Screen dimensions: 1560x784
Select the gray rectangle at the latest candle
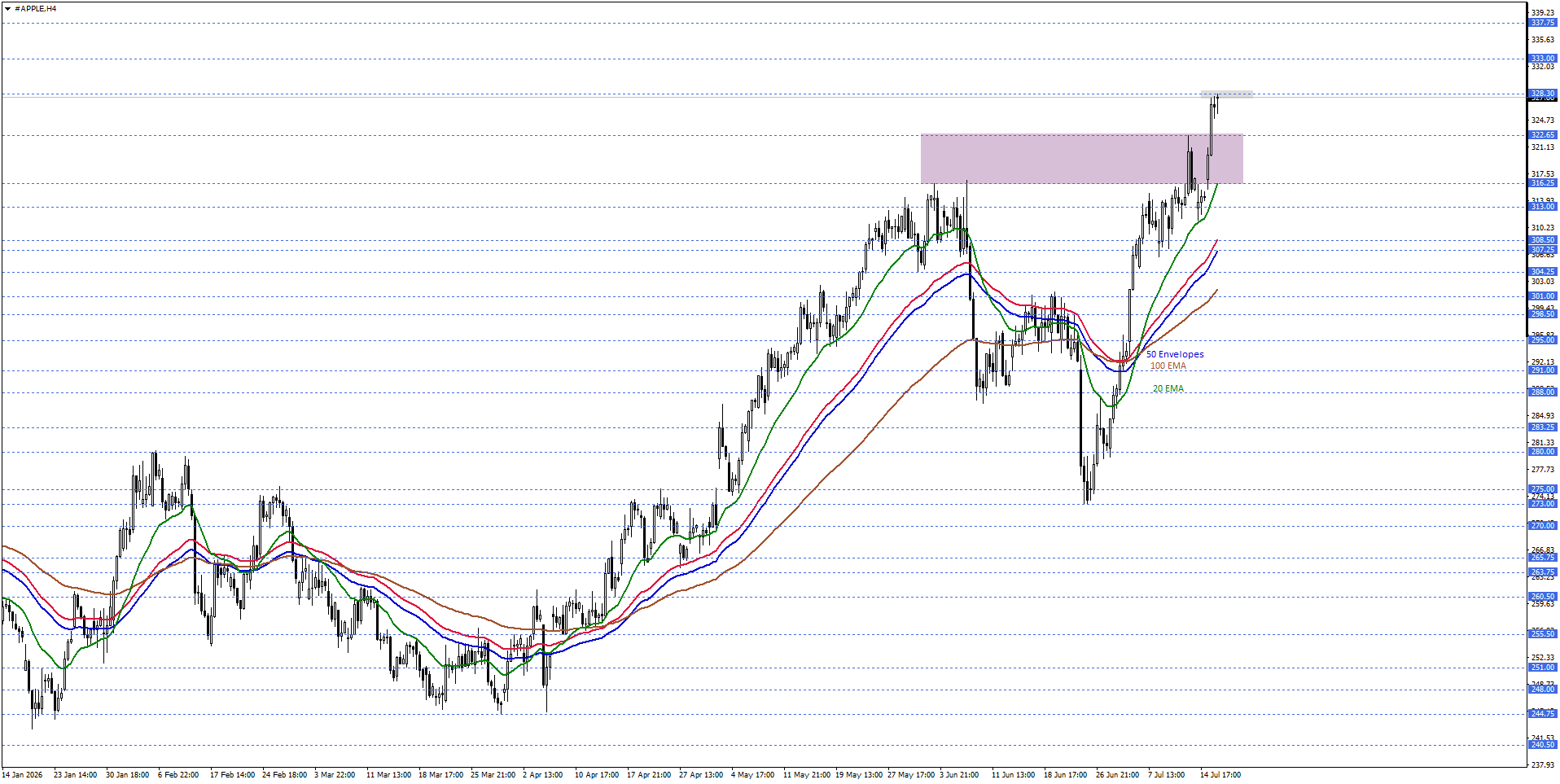click(x=1226, y=94)
